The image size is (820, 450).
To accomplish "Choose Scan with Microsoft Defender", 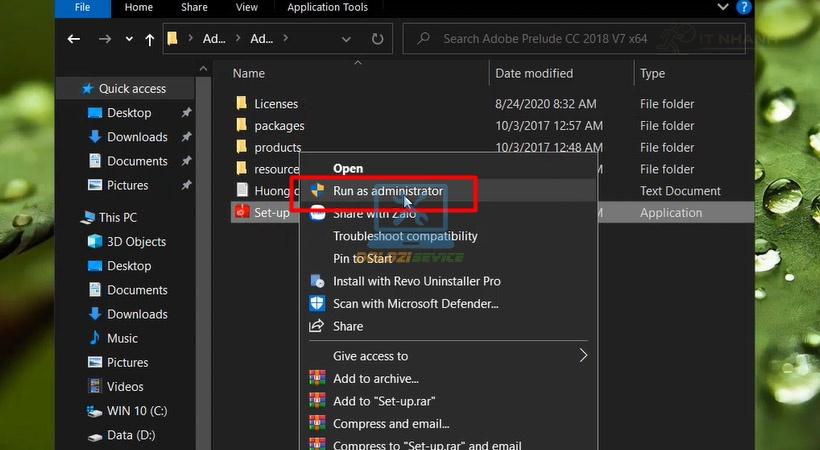I will (x=415, y=303).
